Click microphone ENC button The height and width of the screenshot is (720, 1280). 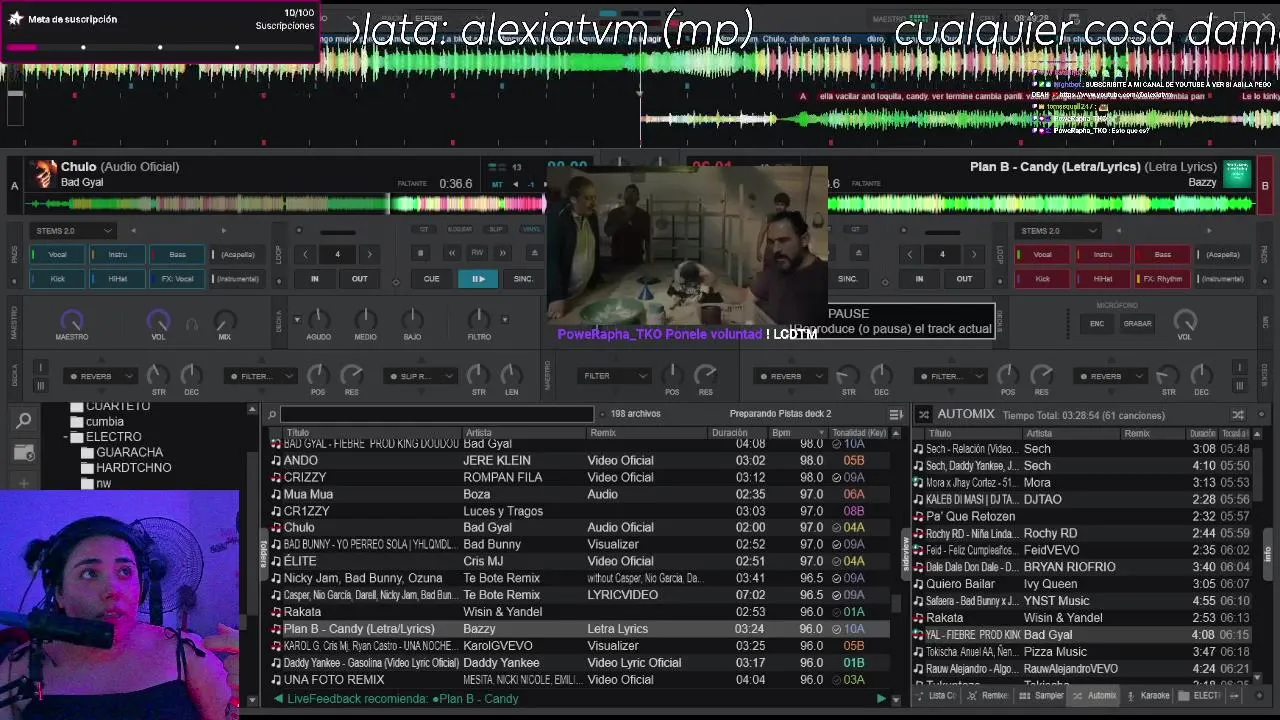point(1097,324)
